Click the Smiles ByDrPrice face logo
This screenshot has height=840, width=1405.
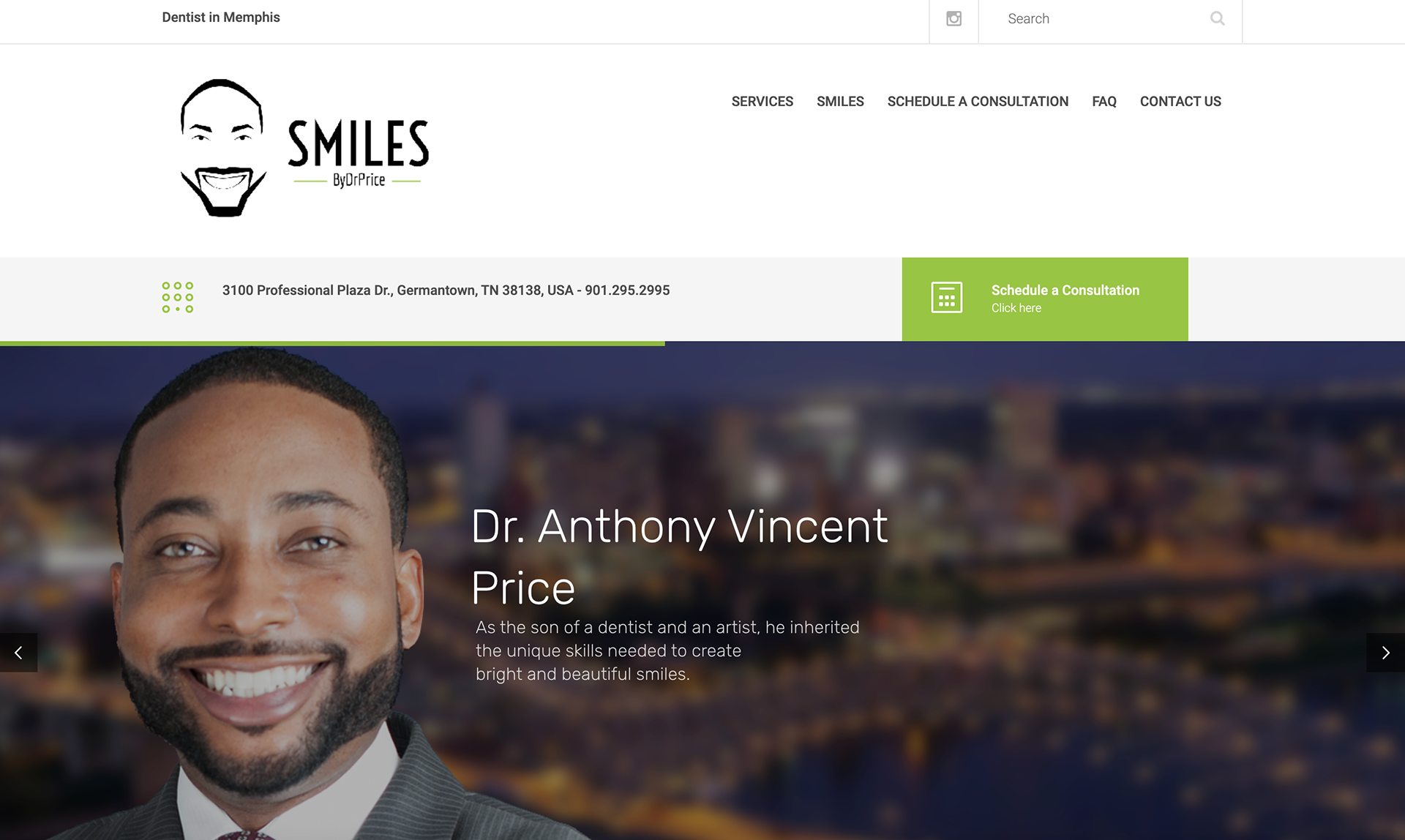(223, 148)
